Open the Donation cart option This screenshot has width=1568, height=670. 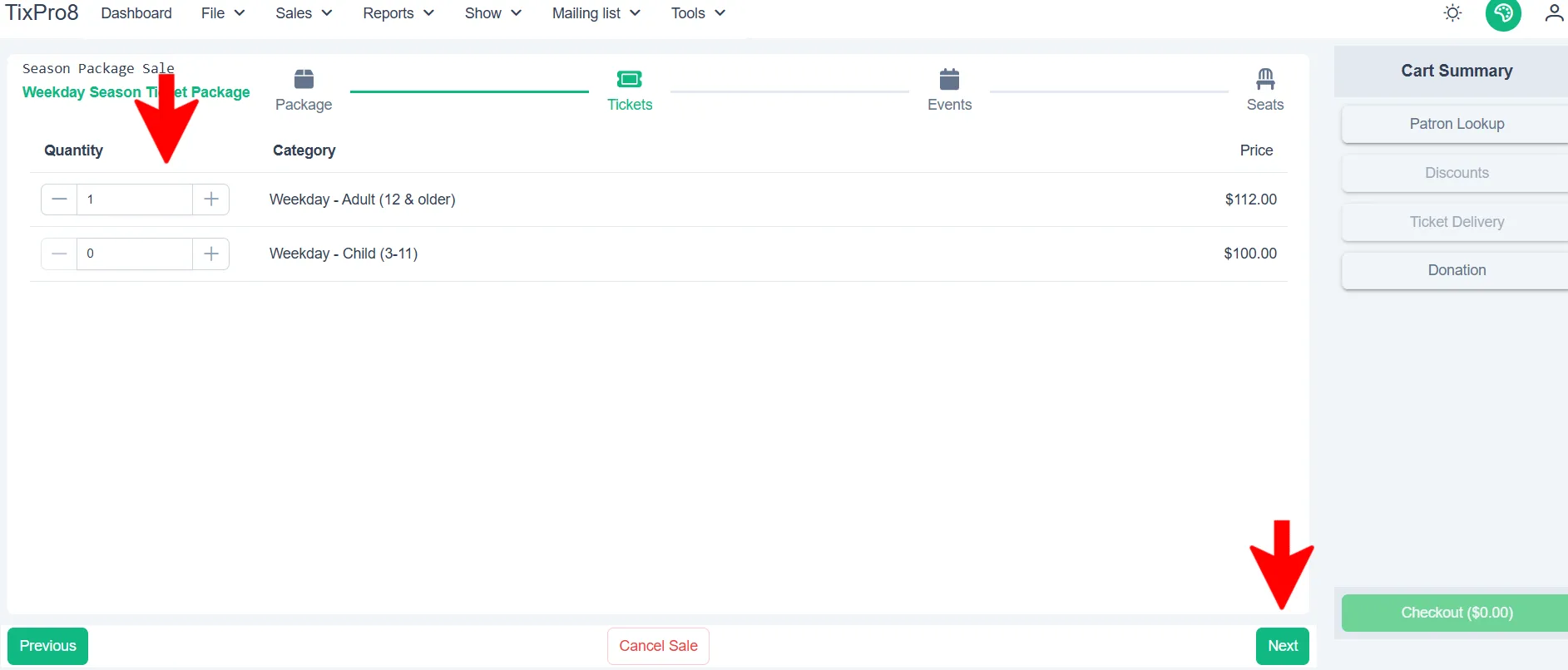coord(1456,270)
